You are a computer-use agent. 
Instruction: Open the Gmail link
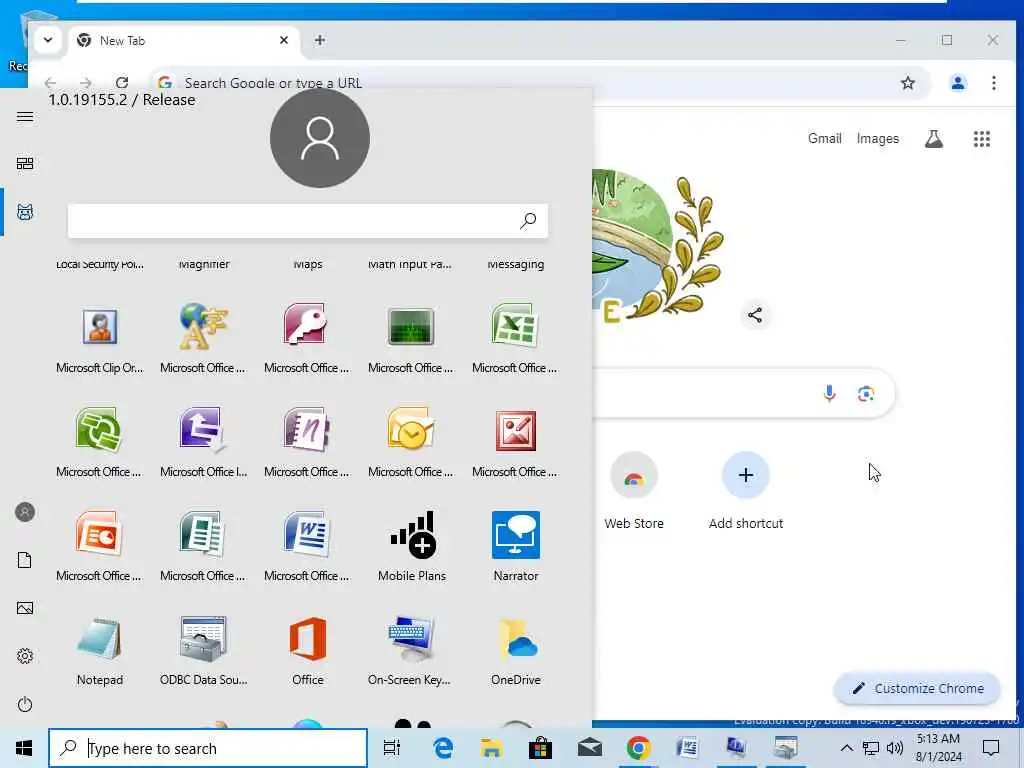[x=824, y=138]
